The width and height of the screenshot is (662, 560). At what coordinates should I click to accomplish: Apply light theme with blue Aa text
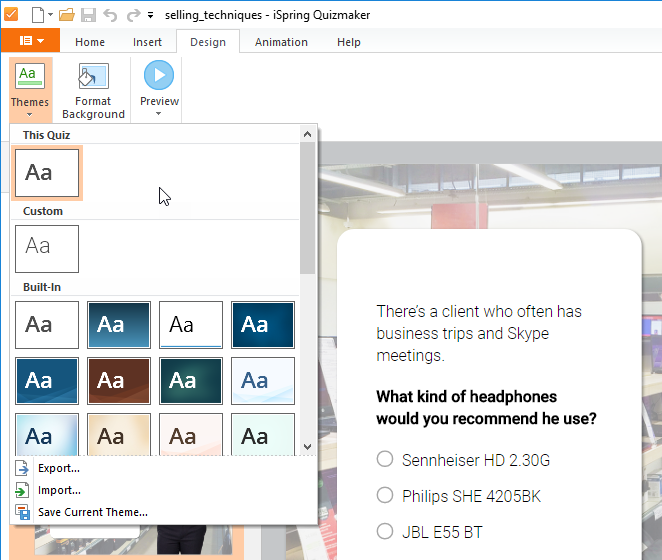pos(263,381)
